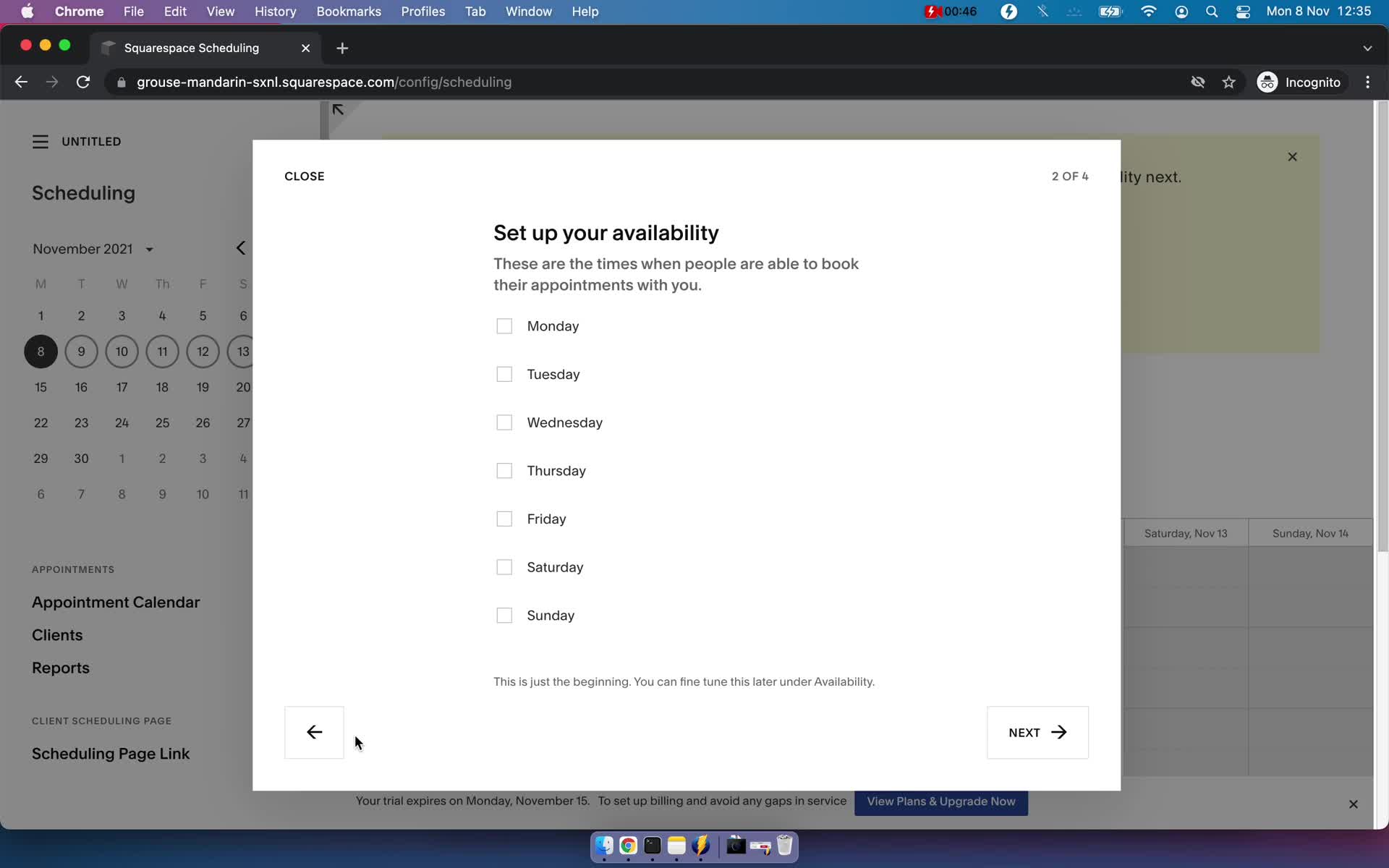Screen dimensions: 1389x868
Task: Select November 9 in the mini calendar
Action: click(x=81, y=352)
